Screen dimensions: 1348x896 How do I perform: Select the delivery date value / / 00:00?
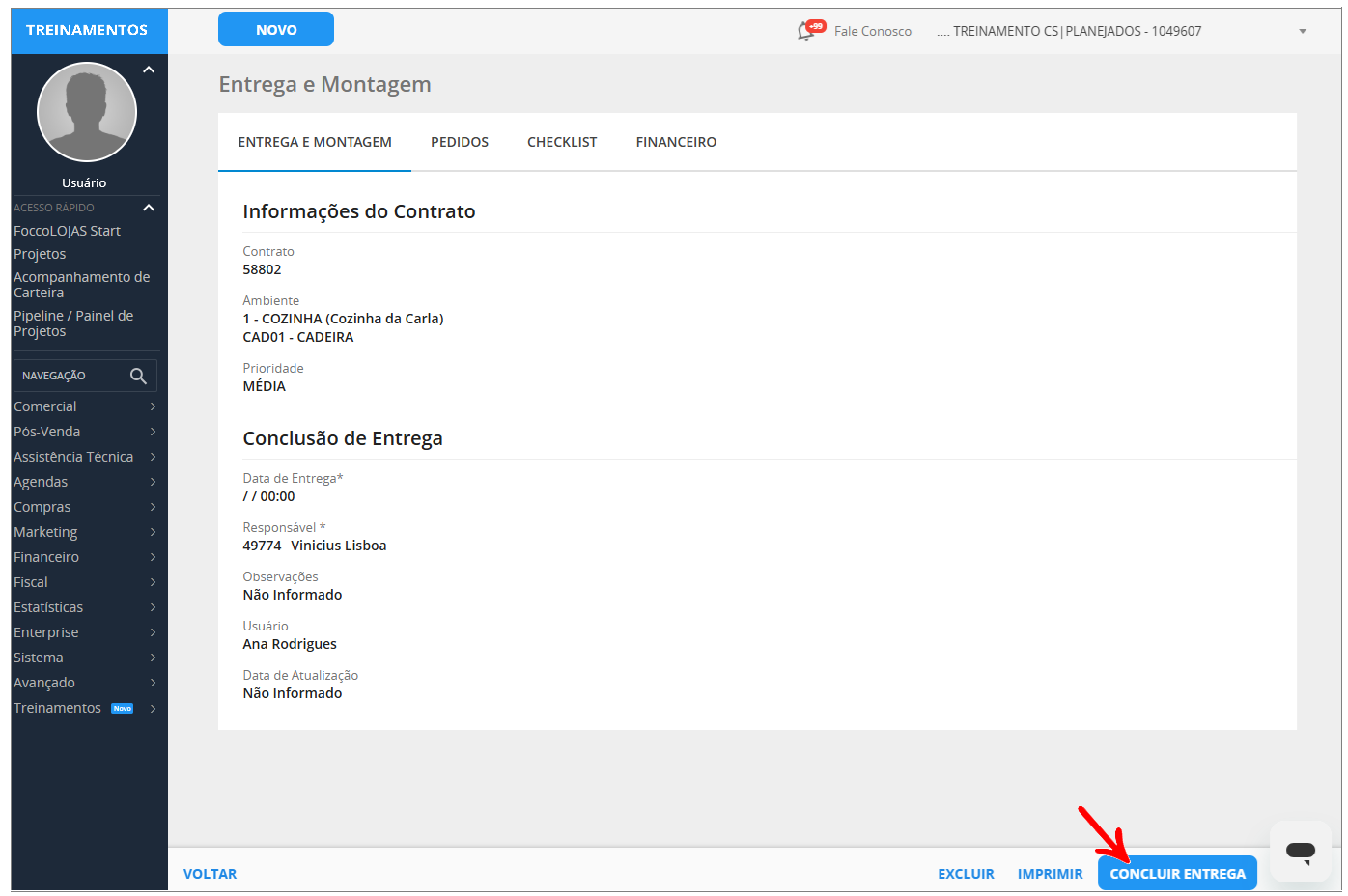[268, 496]
